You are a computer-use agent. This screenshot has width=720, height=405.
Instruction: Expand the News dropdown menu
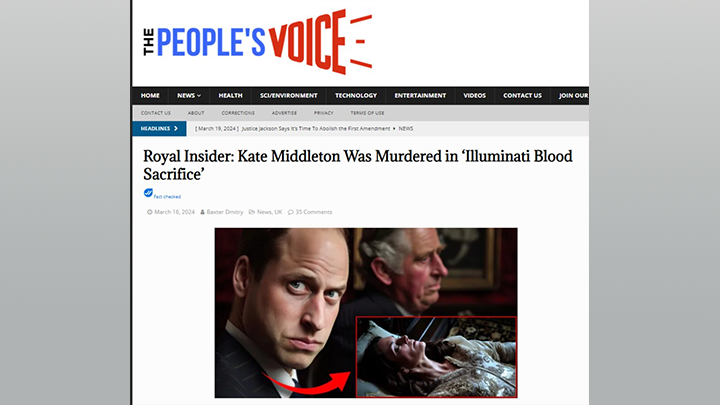click(189, 96)
